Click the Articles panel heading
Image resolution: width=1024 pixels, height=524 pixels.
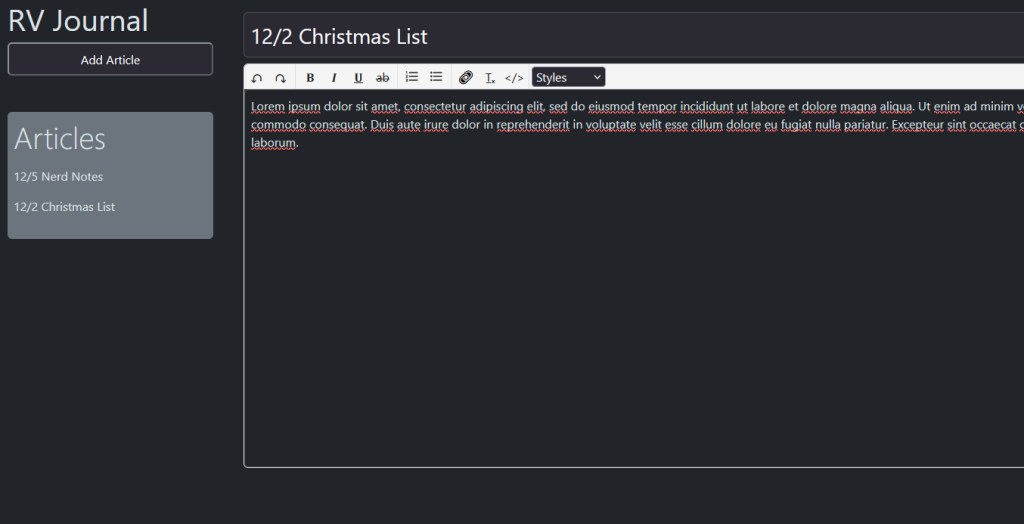[60, 139]
